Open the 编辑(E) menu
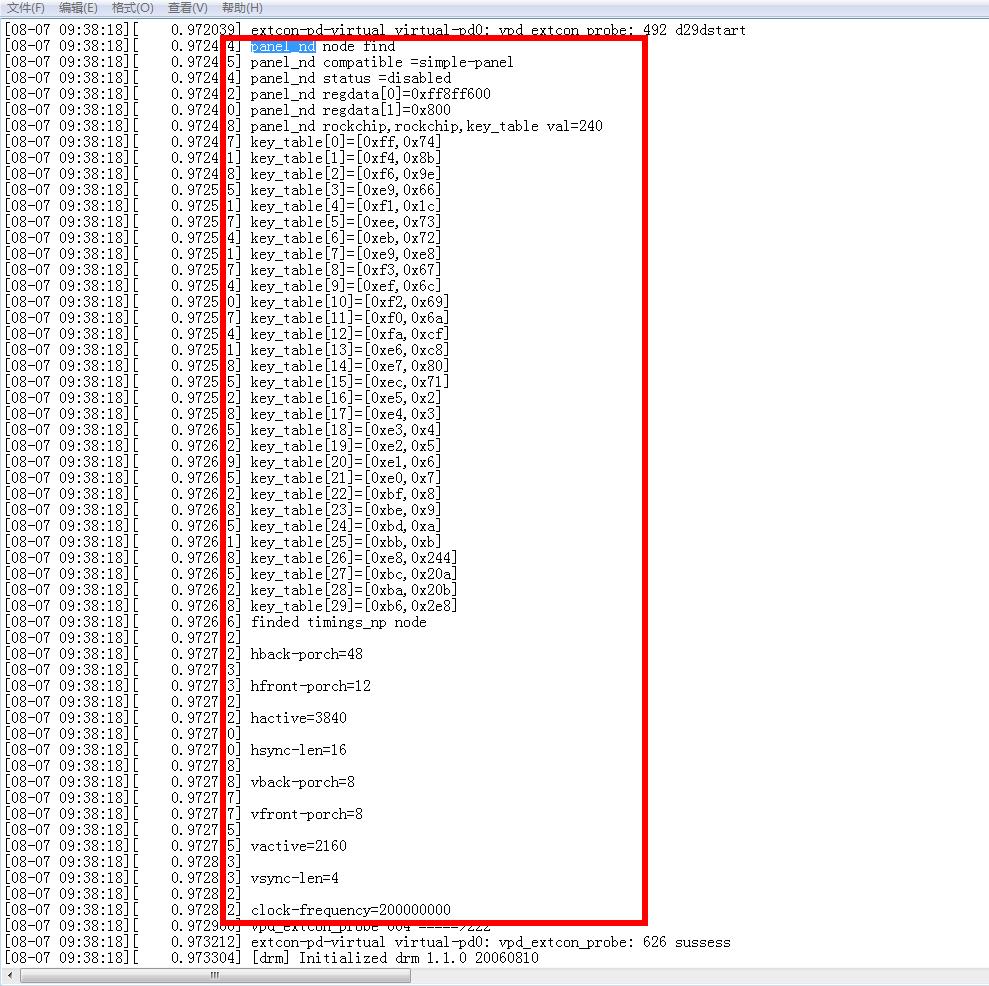 [76, 7]
